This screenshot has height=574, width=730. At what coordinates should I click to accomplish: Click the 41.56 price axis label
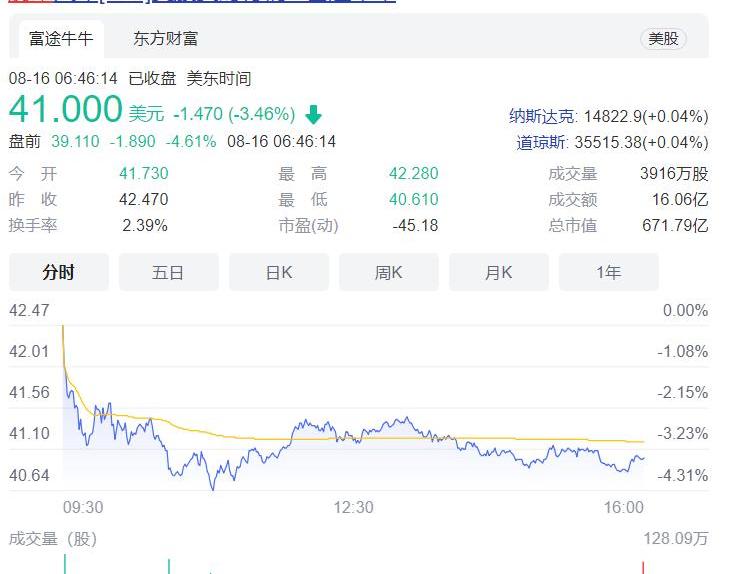(29, 392)
